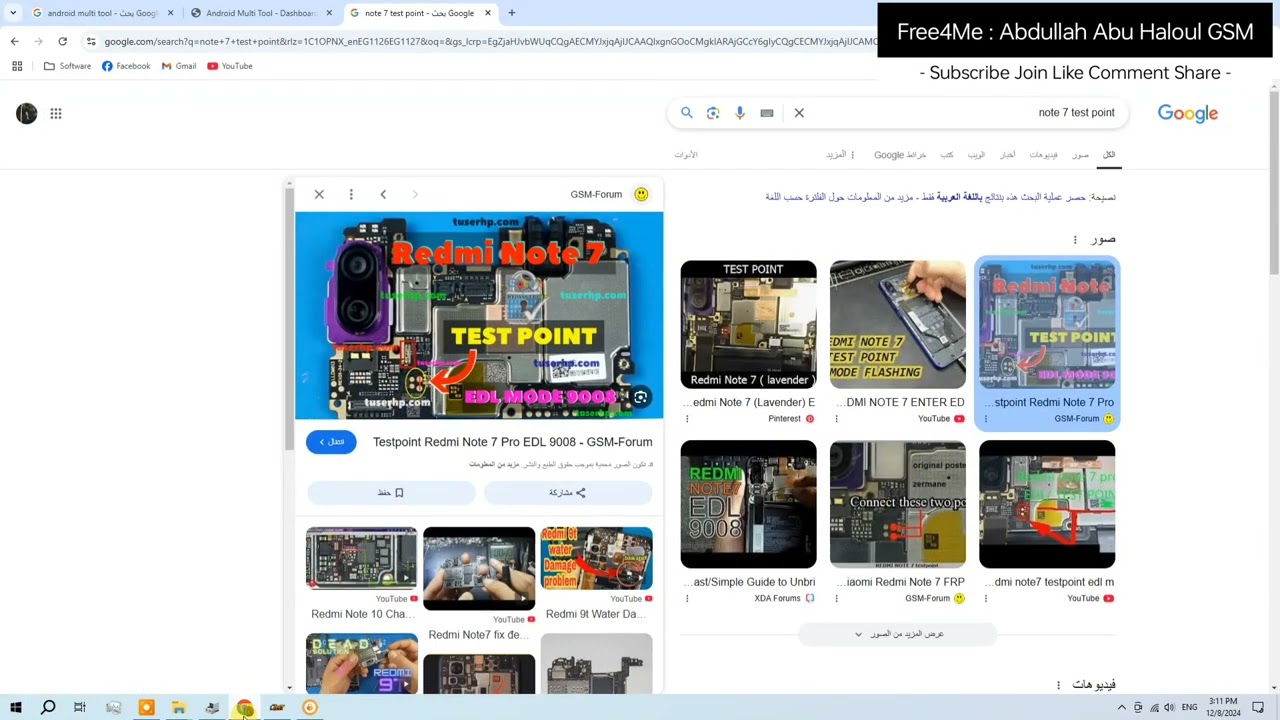The width and height of the screenshot is (1280, 720).
Task: Open Redmi Note 7 Enter EDL YouTube thumbnail
Action: coord(898,324)
